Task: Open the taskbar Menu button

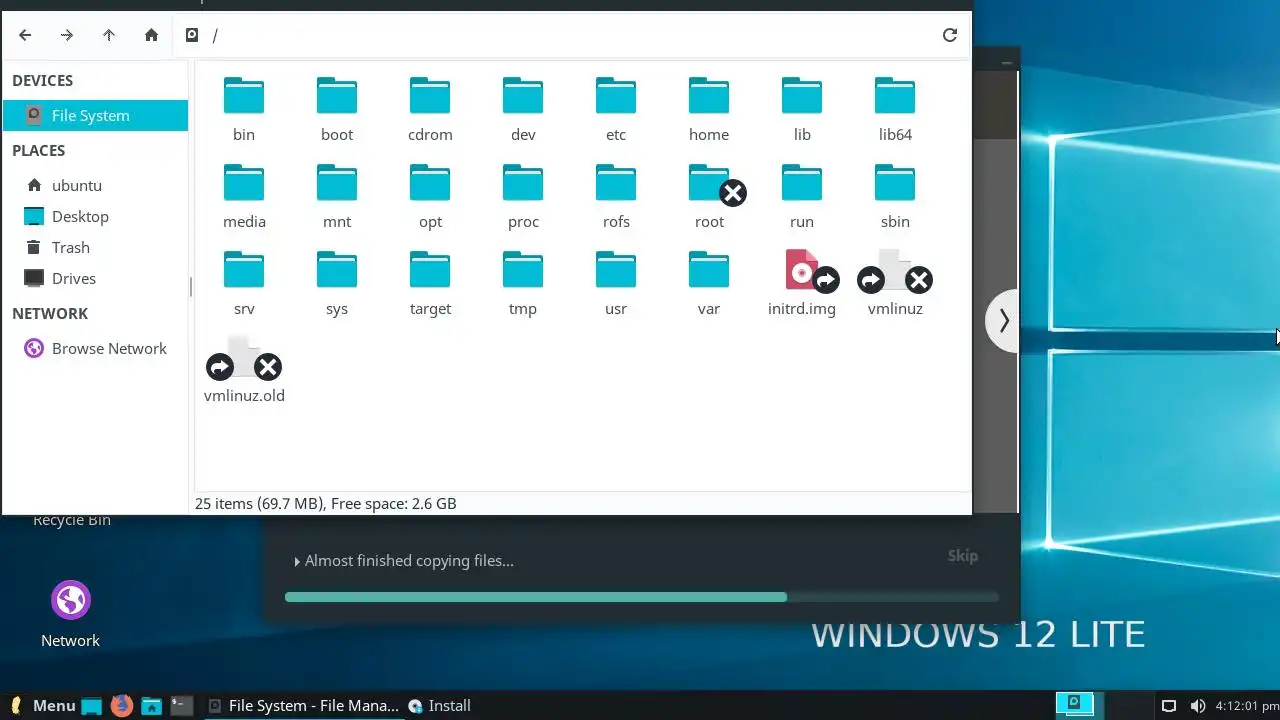Action: (x=42, y=705)
